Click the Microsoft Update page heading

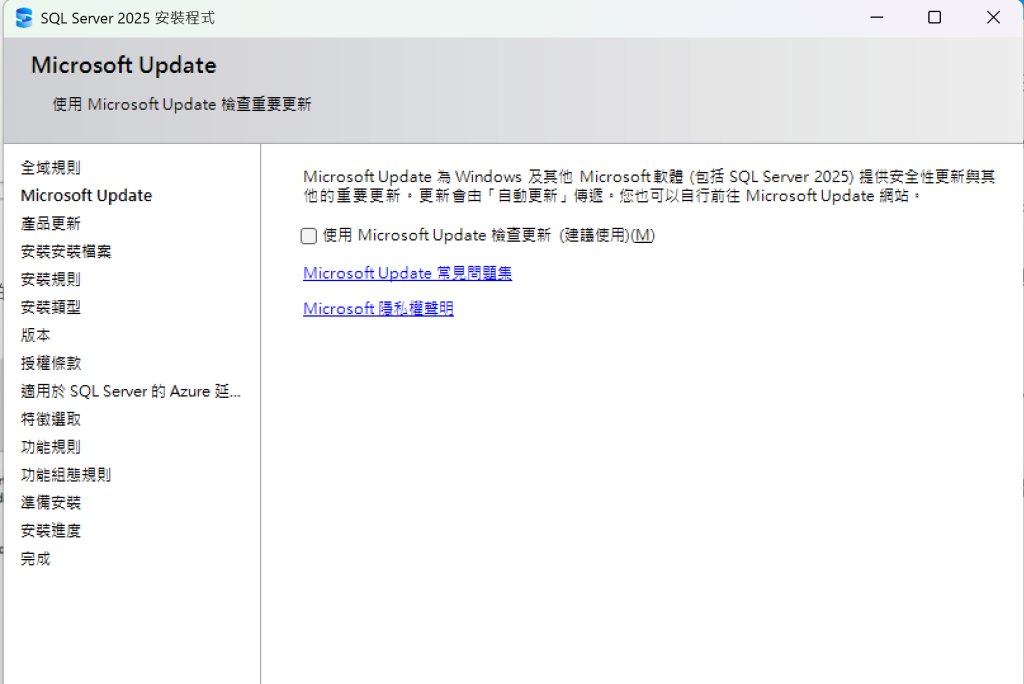(124, 65)
